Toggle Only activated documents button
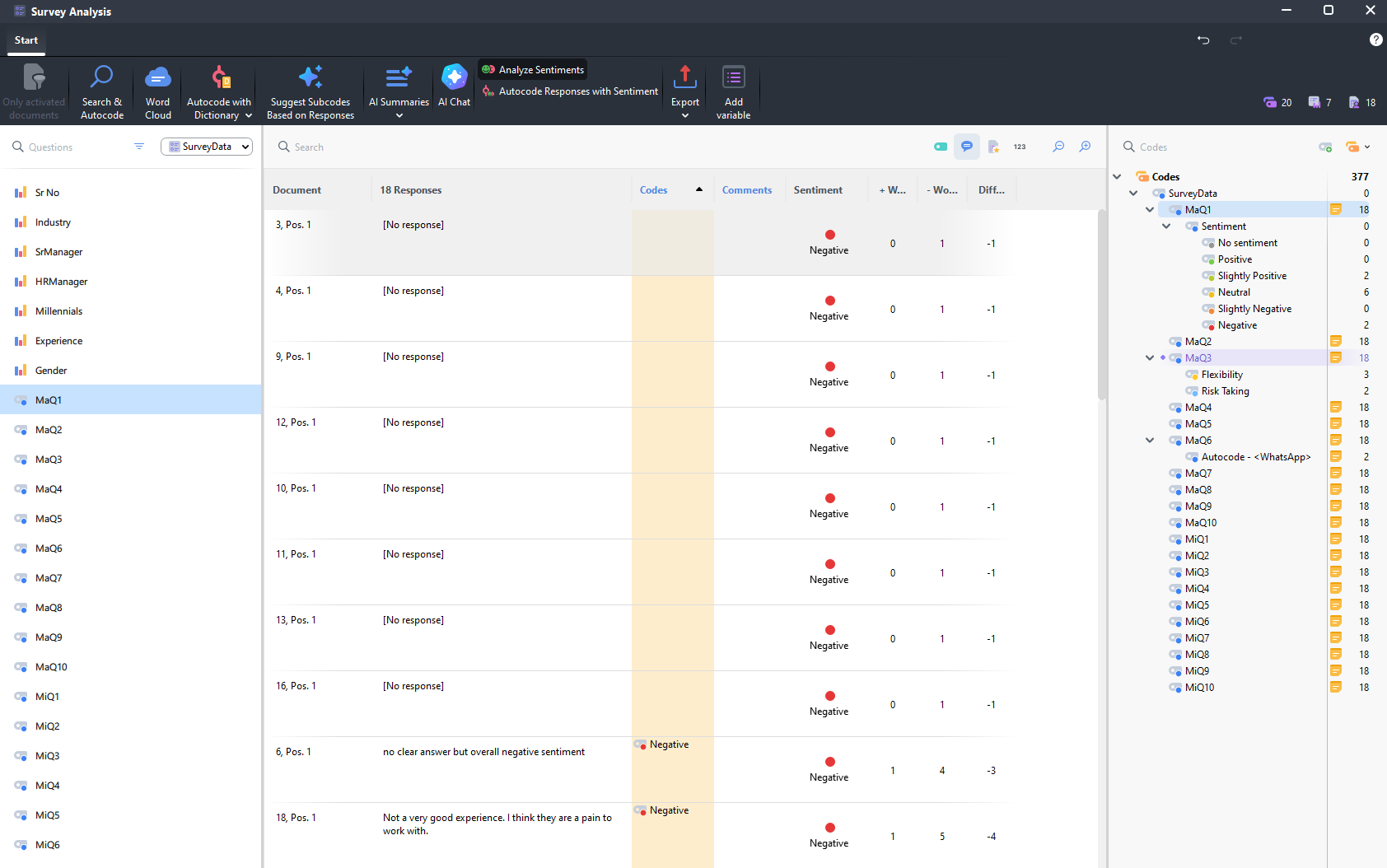The width and height of the screenshot is (1387, 868). tap(34, 91)
